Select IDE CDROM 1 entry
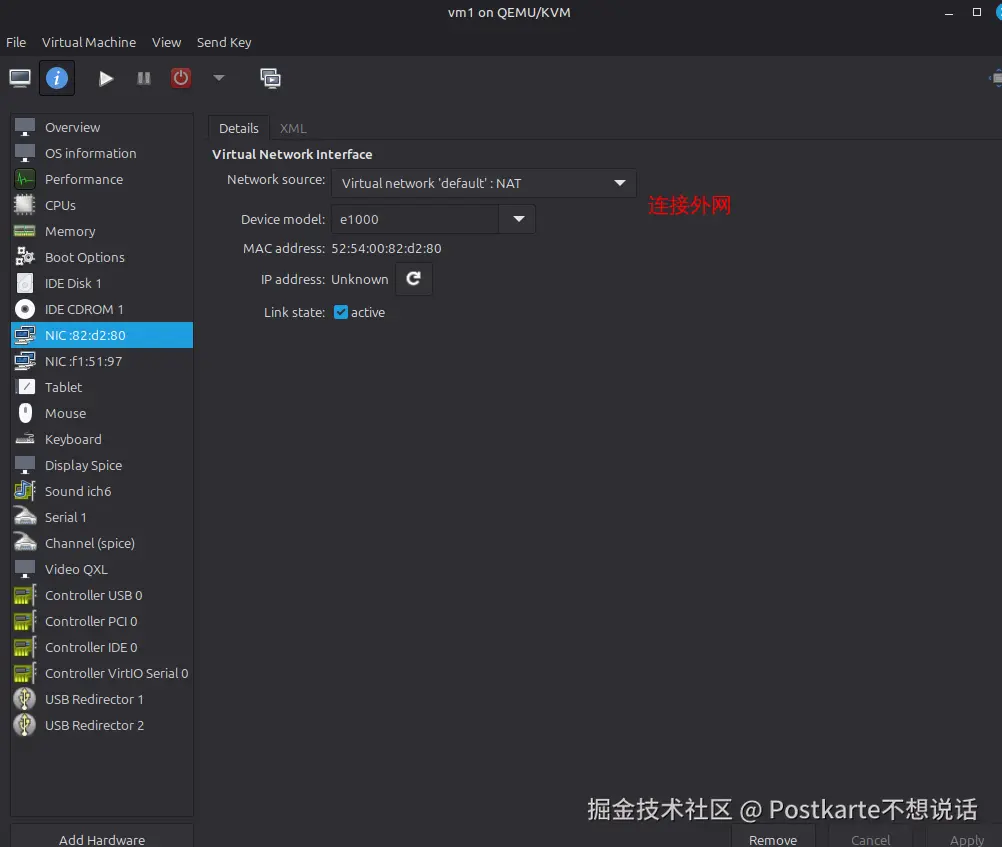The image size is (1002, 847). (102, 309)
